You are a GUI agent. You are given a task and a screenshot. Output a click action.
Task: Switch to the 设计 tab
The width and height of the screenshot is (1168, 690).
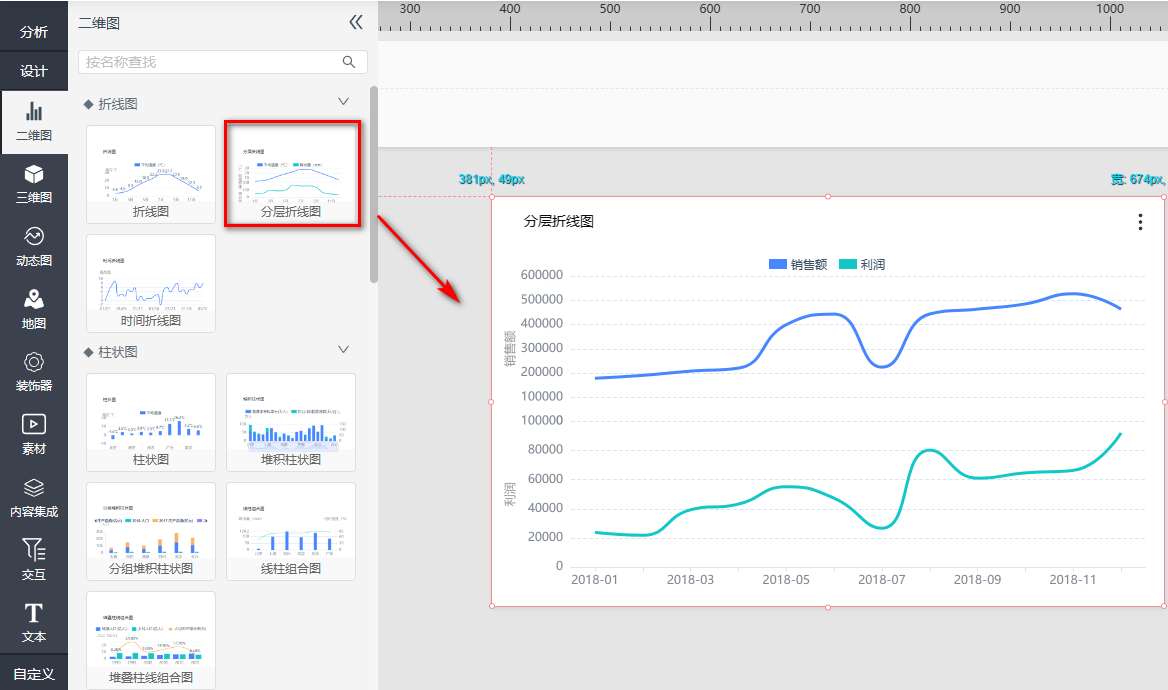[x=34, y=71]
